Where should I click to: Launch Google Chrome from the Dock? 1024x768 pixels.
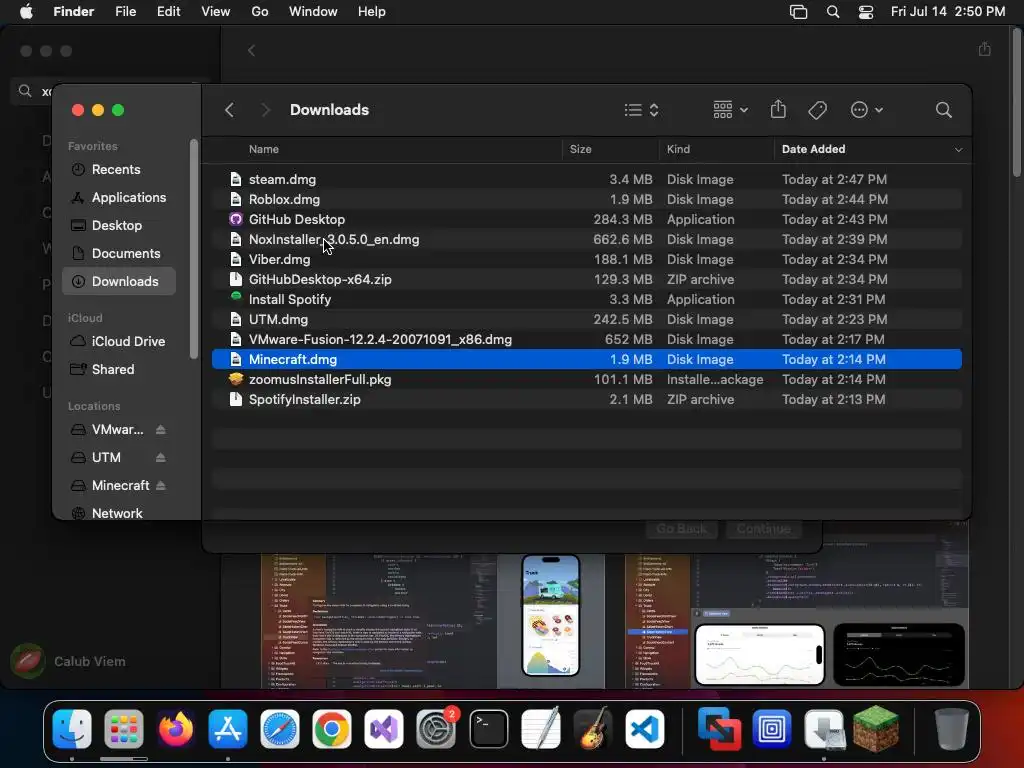pyautogui.click(x=332, y=728)
